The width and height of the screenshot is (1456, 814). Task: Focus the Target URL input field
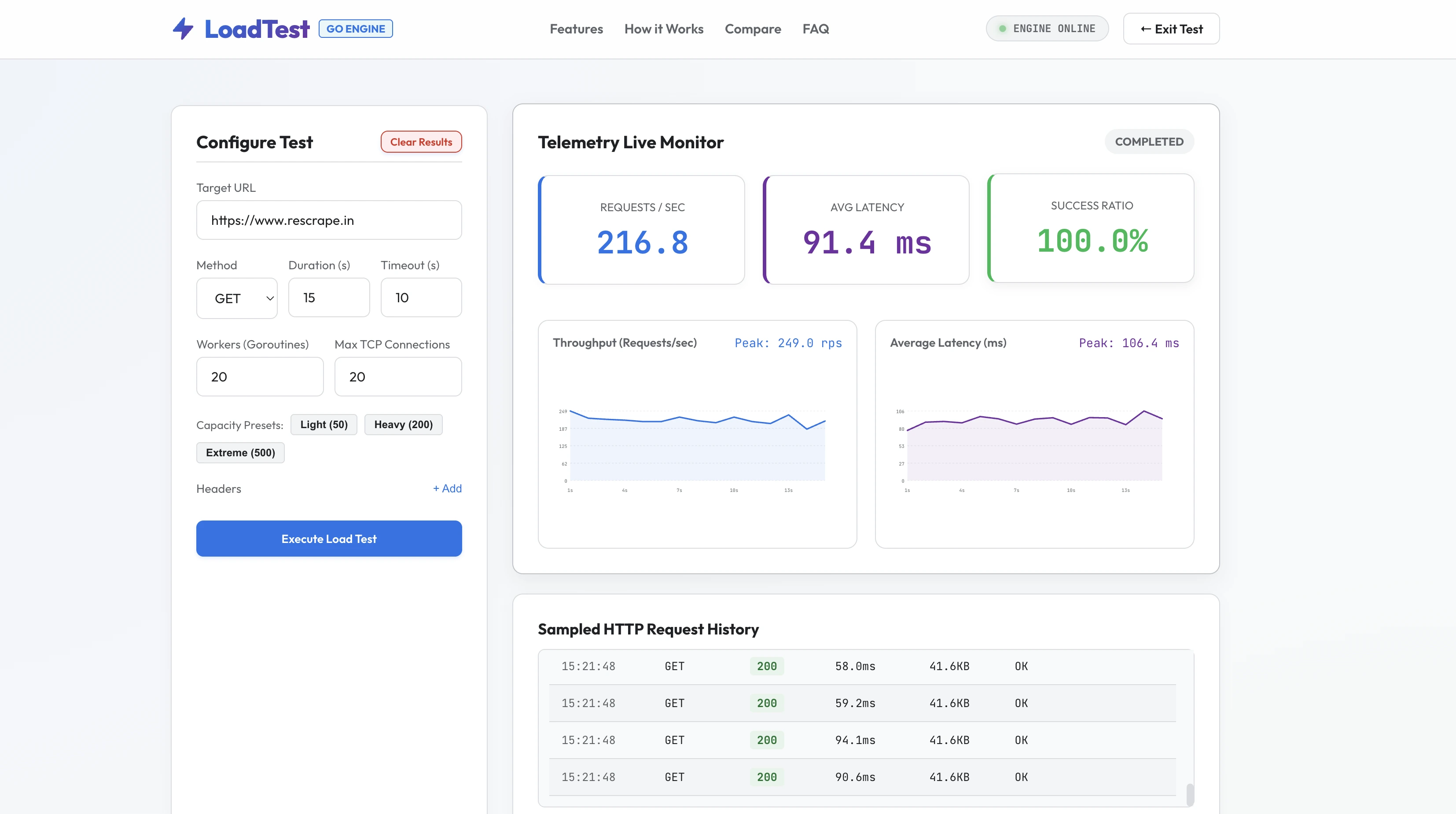coord(329,220)
